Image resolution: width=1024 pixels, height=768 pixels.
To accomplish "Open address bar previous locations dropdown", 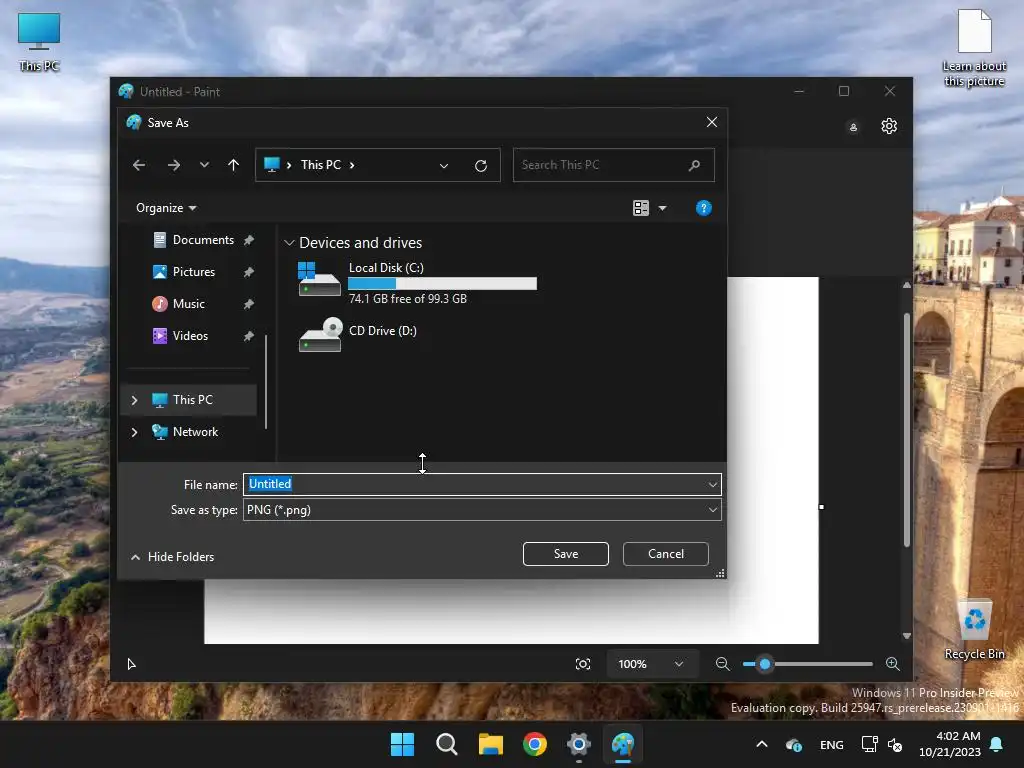I will (x=444, y=166).
